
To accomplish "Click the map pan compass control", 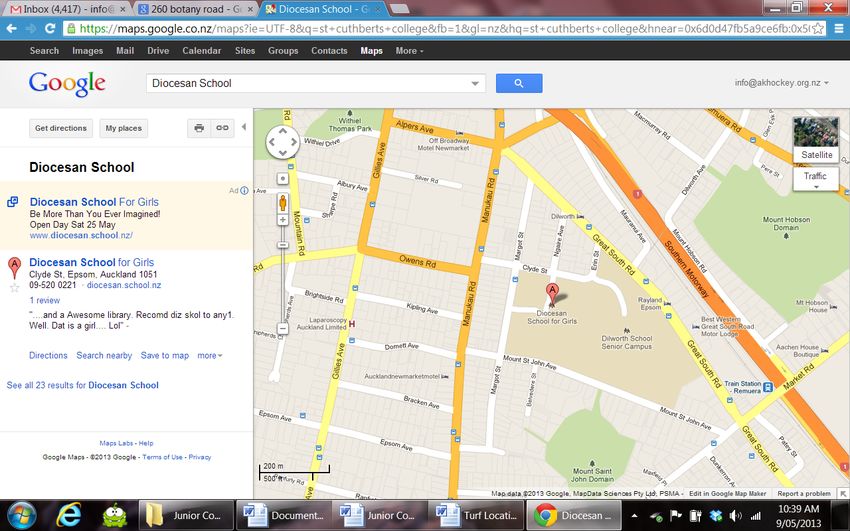I will coord(283,143).
